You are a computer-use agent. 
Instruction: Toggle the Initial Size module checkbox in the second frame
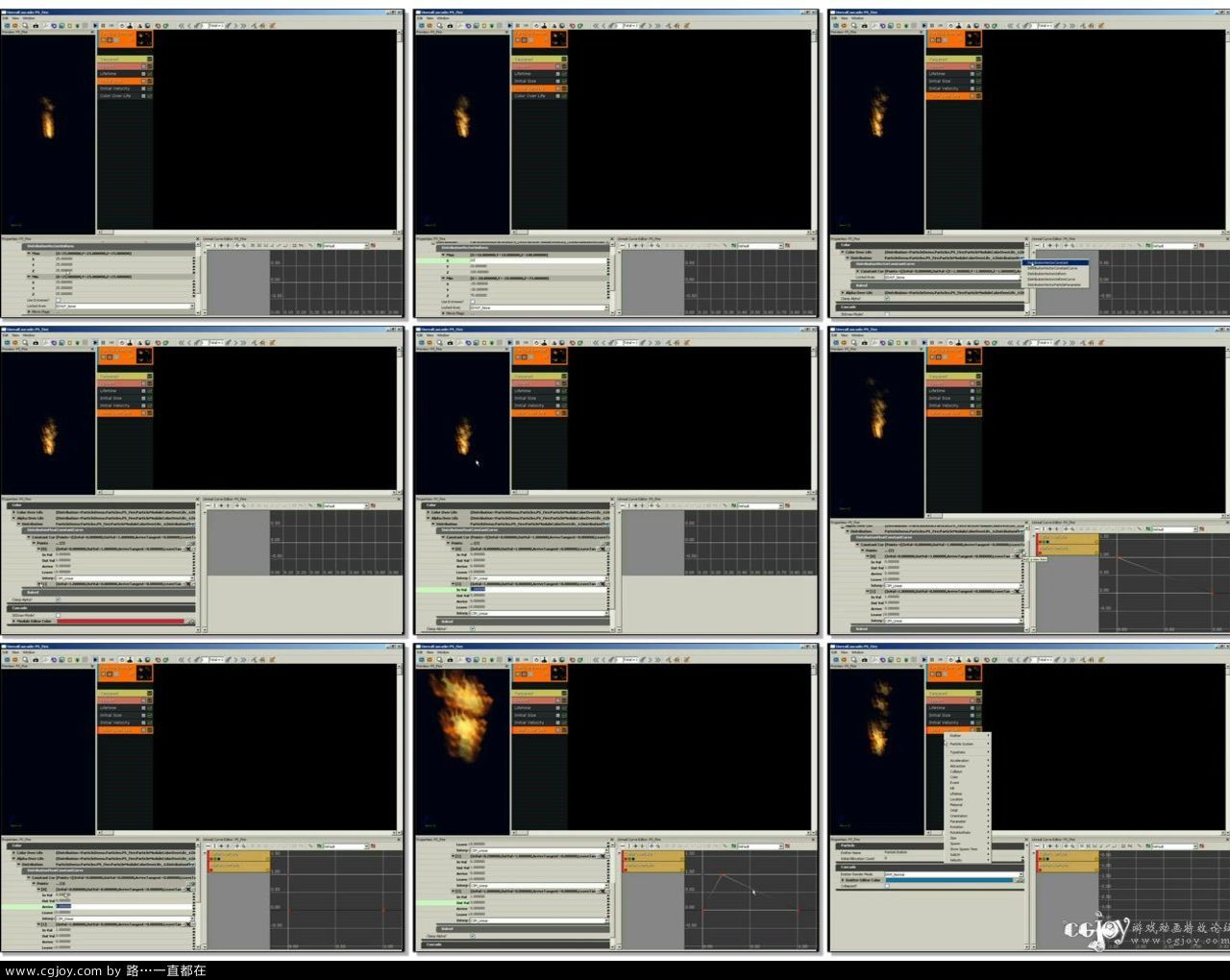(x=558, y=81)
